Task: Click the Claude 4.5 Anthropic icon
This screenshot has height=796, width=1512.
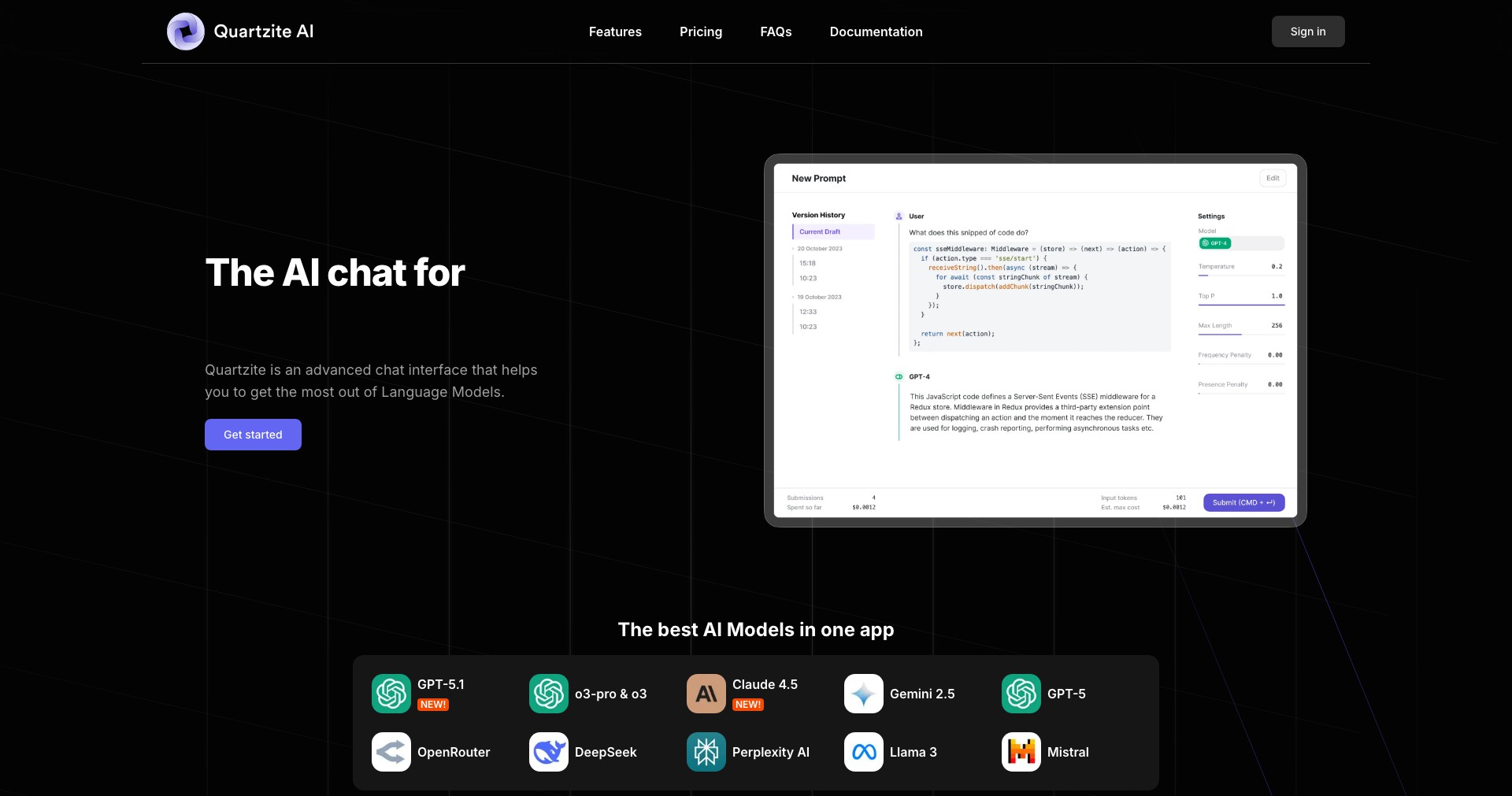Action: 706,694
